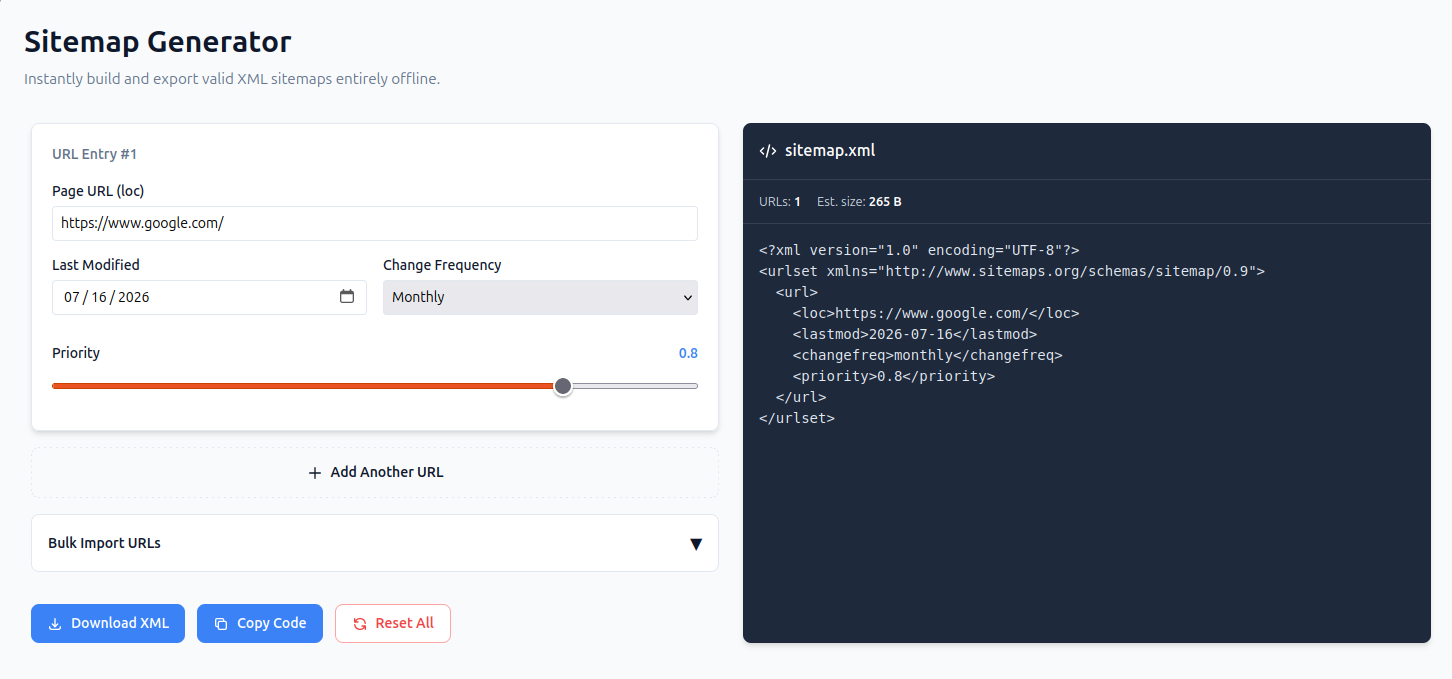Click the 'Priority' field label

coord(76,353)
